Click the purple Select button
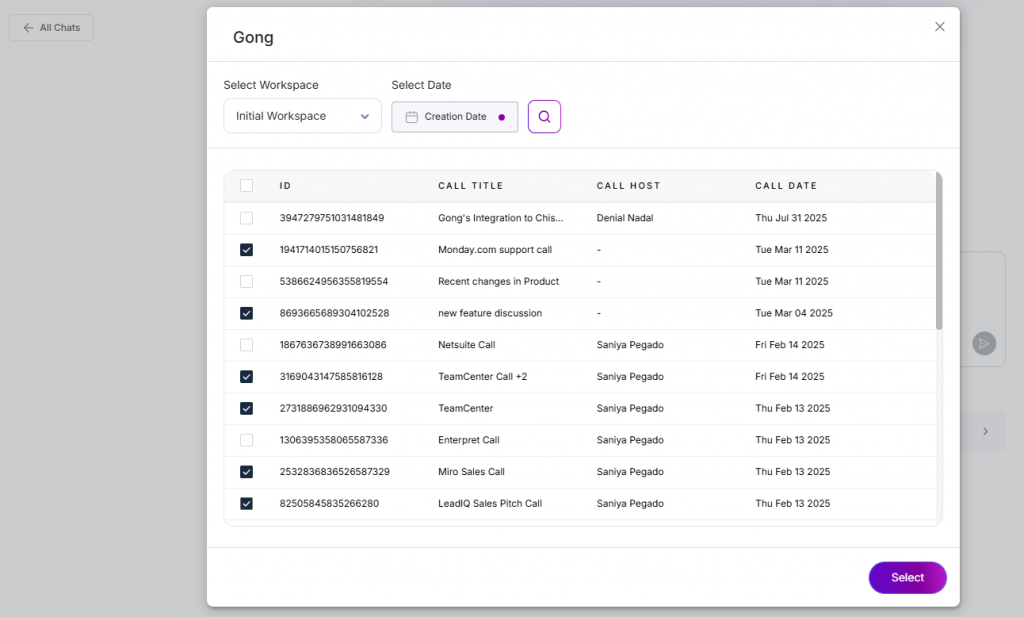 pyautogui.click(x=907, y=577)
